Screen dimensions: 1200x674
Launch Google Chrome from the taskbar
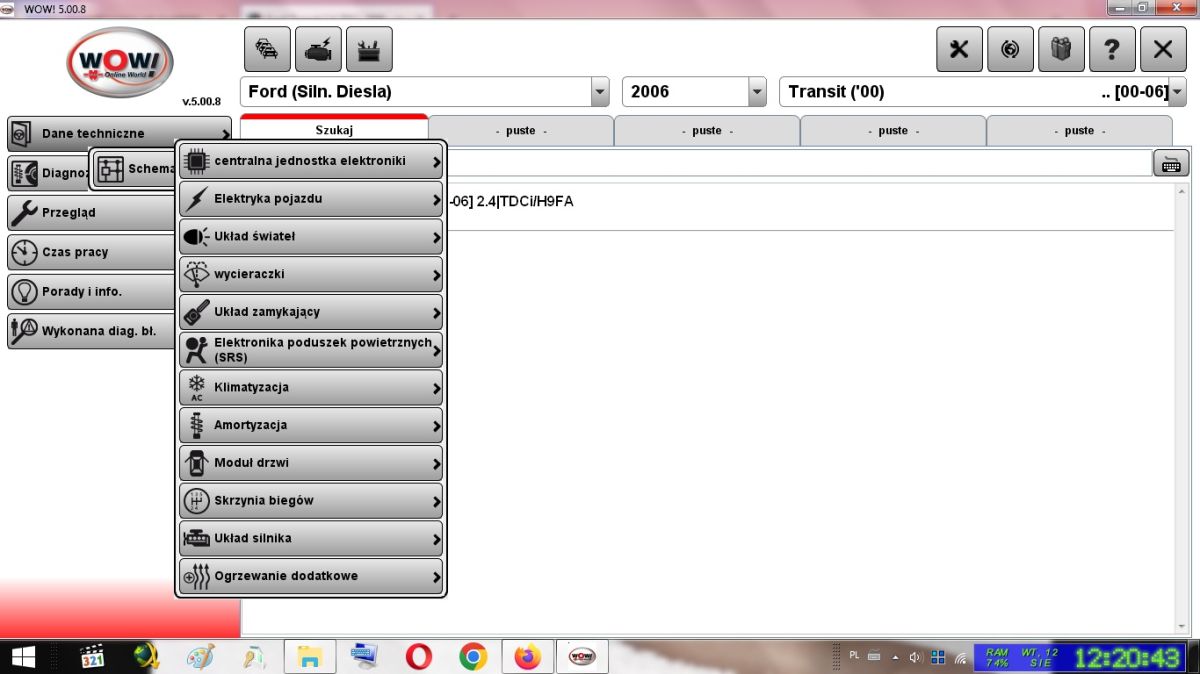pyautogui.click(x=473, y=657)
